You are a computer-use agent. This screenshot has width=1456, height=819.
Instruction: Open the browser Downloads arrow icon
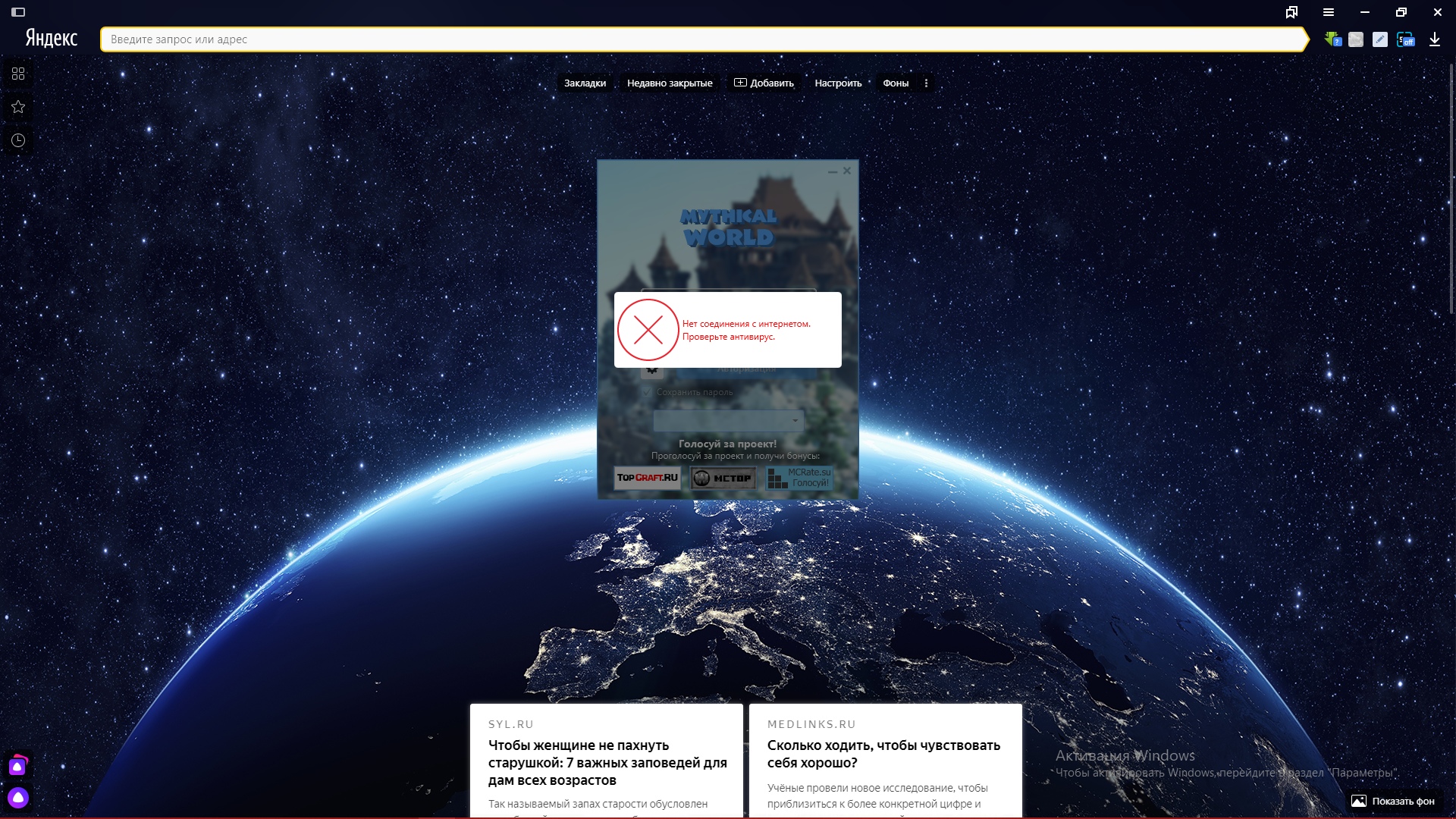[x=1435, y=39]
